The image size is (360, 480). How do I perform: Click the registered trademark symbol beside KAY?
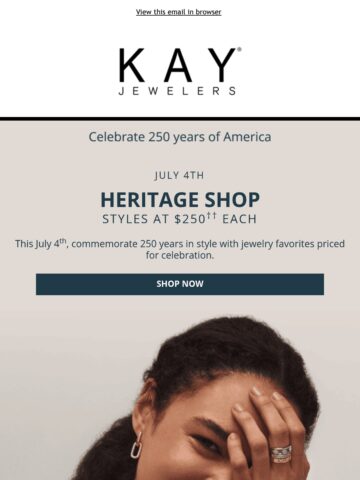click(239, 49)
